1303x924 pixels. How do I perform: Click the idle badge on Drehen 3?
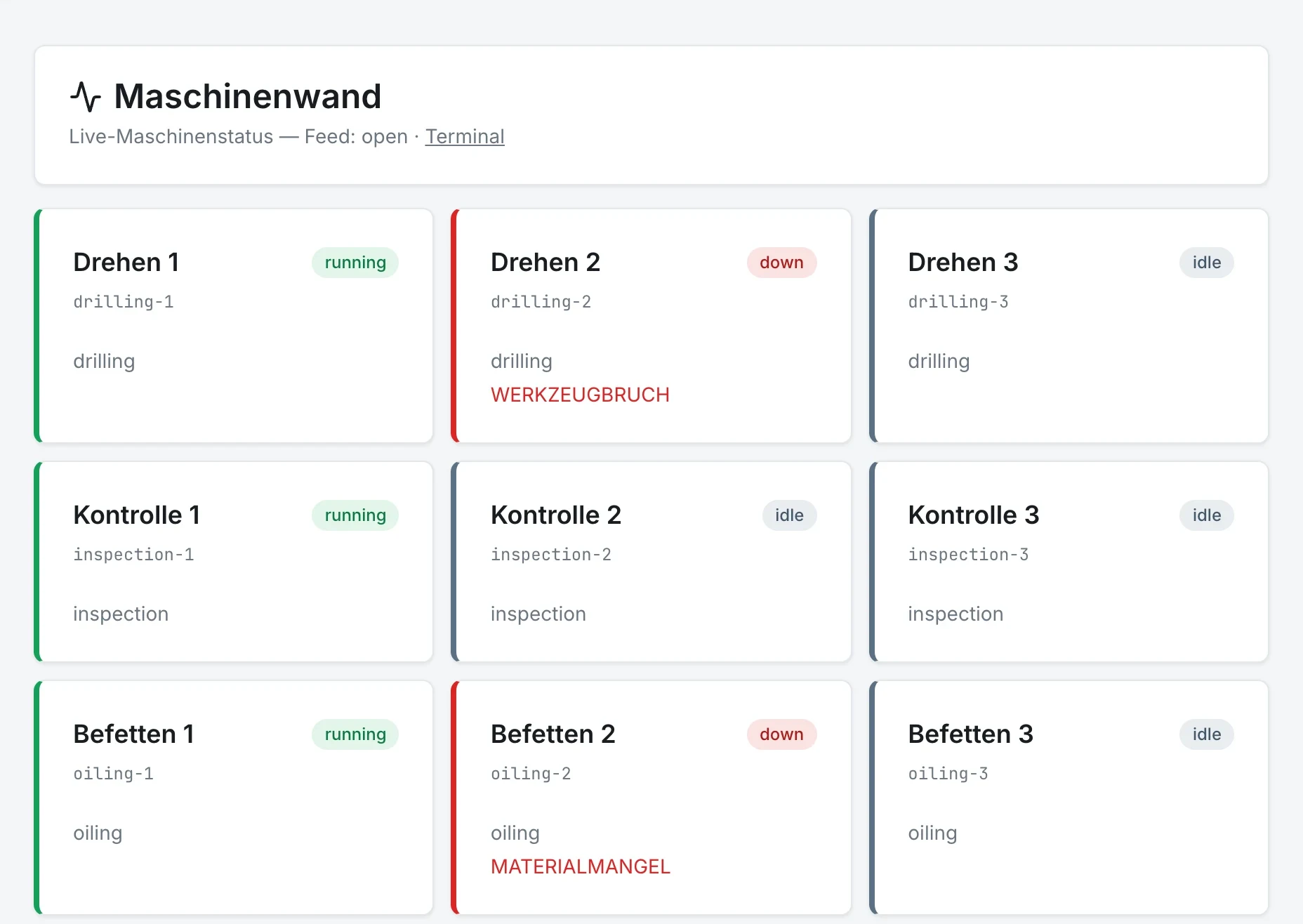coord(1207,263)
